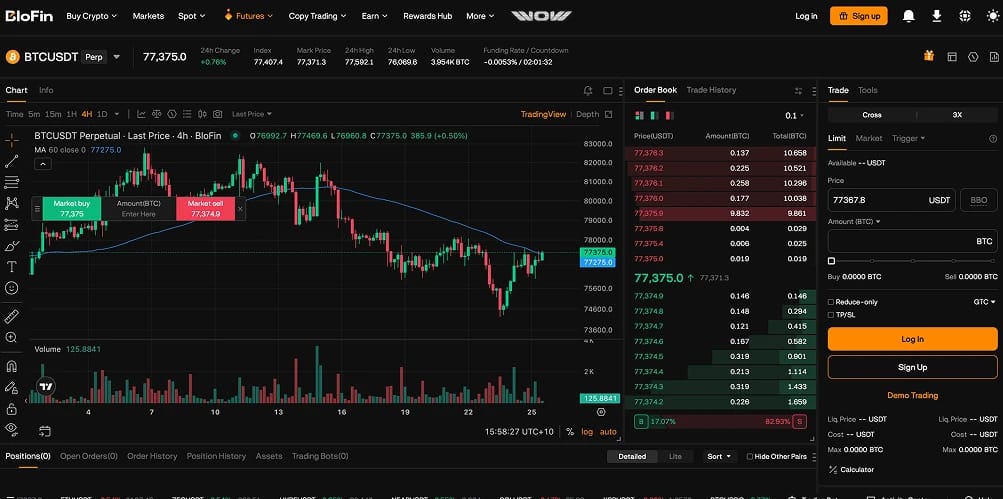Open the Open Orders tab

coord(89,456)
